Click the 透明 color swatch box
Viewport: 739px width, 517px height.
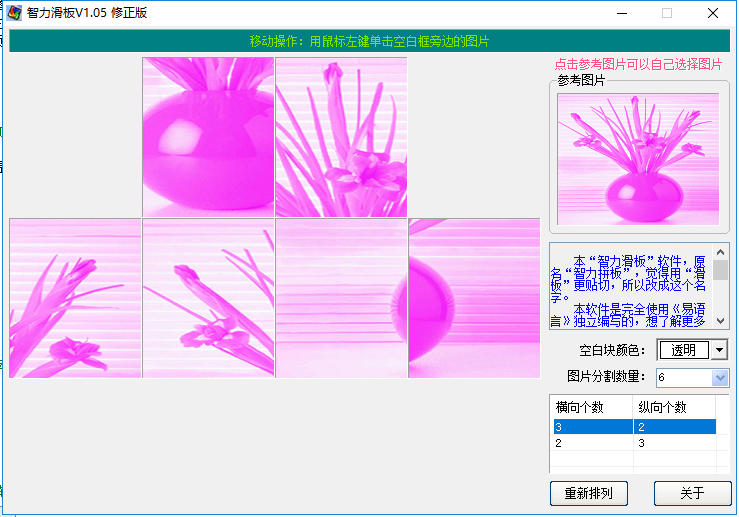click(683, 350)
